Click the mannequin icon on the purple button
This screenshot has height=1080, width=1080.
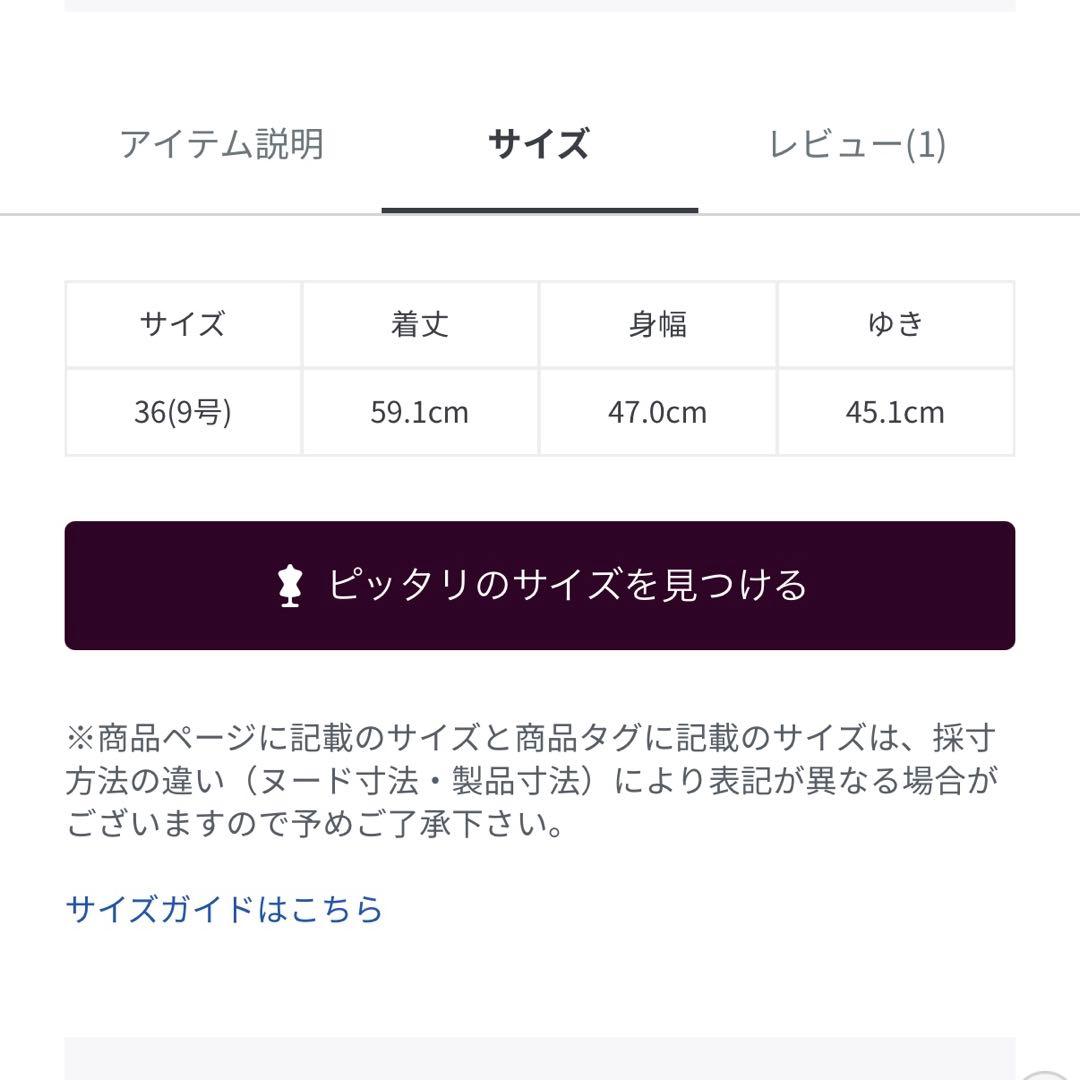[x=291, y=588]
